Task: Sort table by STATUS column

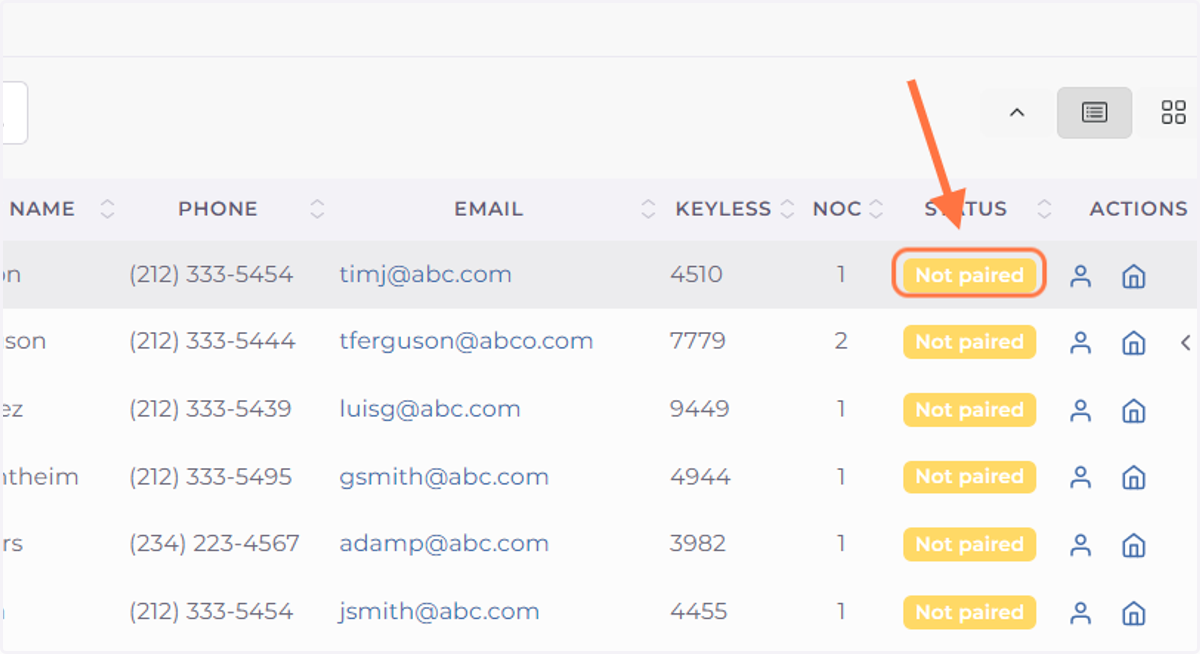Action: 1044,209
